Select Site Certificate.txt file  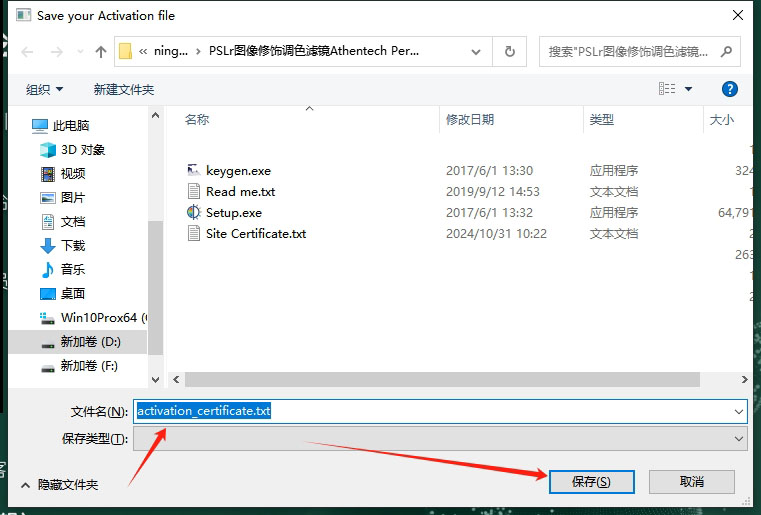point(256,233)
